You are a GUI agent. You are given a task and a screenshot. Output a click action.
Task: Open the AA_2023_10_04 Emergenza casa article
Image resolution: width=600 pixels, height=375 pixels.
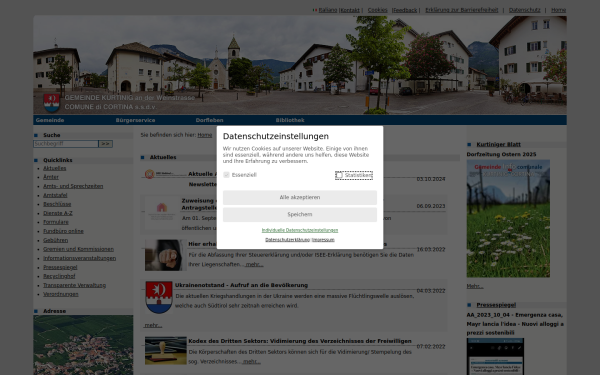pyautogui.click(x=515, y=324)
